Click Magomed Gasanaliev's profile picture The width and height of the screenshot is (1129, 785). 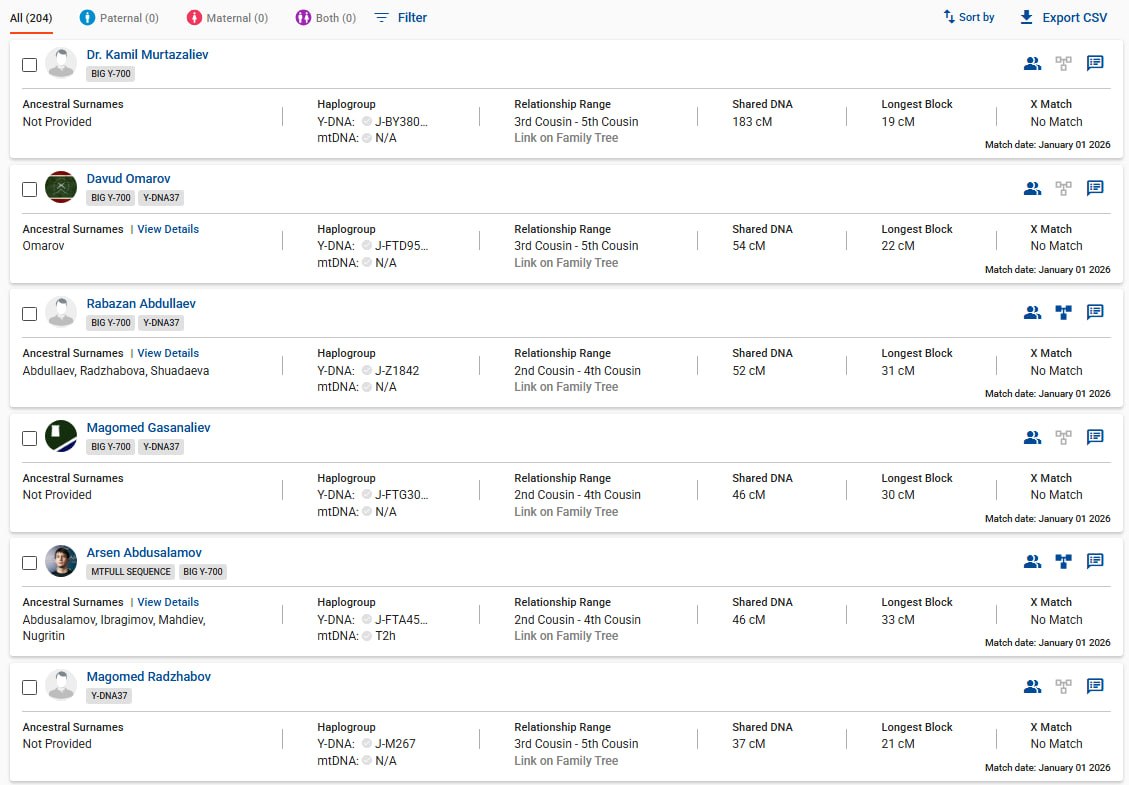tap(61, 436)
